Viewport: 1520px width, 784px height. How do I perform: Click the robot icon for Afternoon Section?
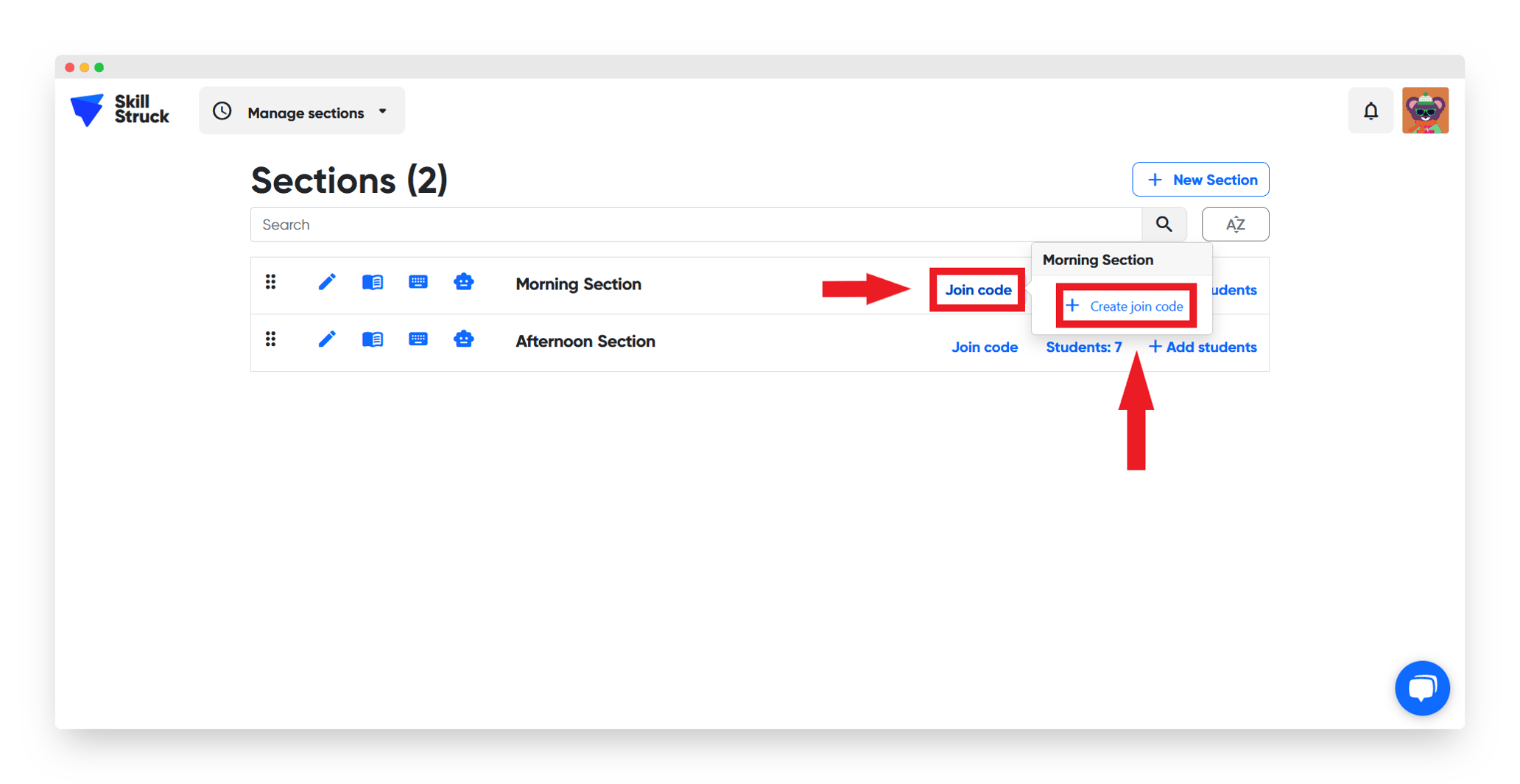(x=464, y=339)
